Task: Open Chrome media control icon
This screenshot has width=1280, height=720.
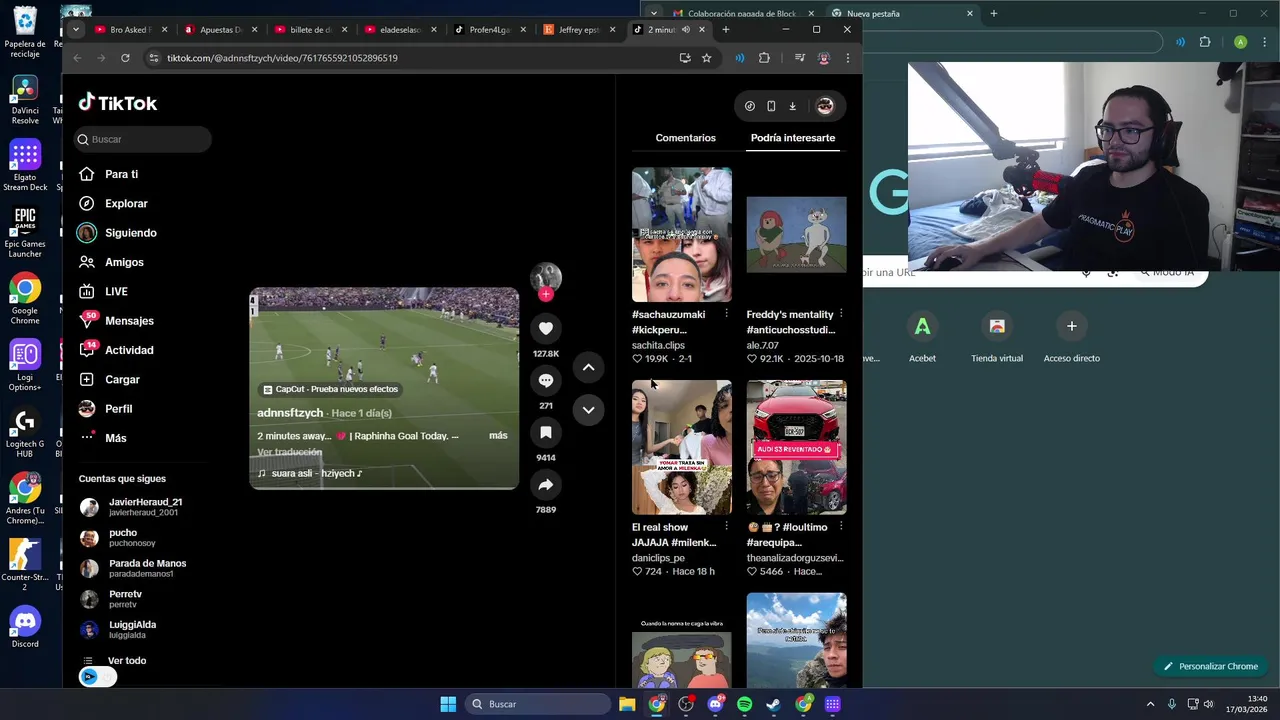Action: click(799, 58)
